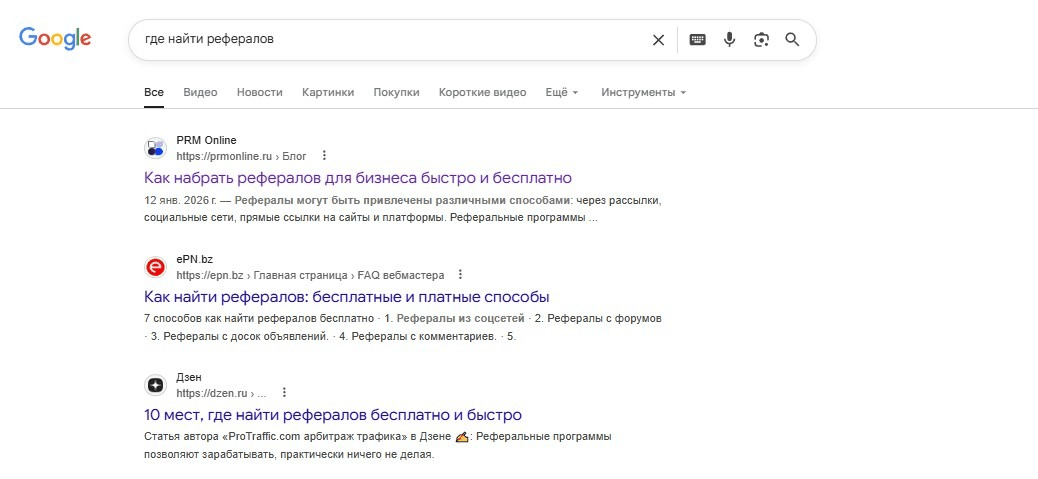Screen dimensions: 1038x479
Task: Open search by image (Lens) camera
Action: [x=761, y=40]
